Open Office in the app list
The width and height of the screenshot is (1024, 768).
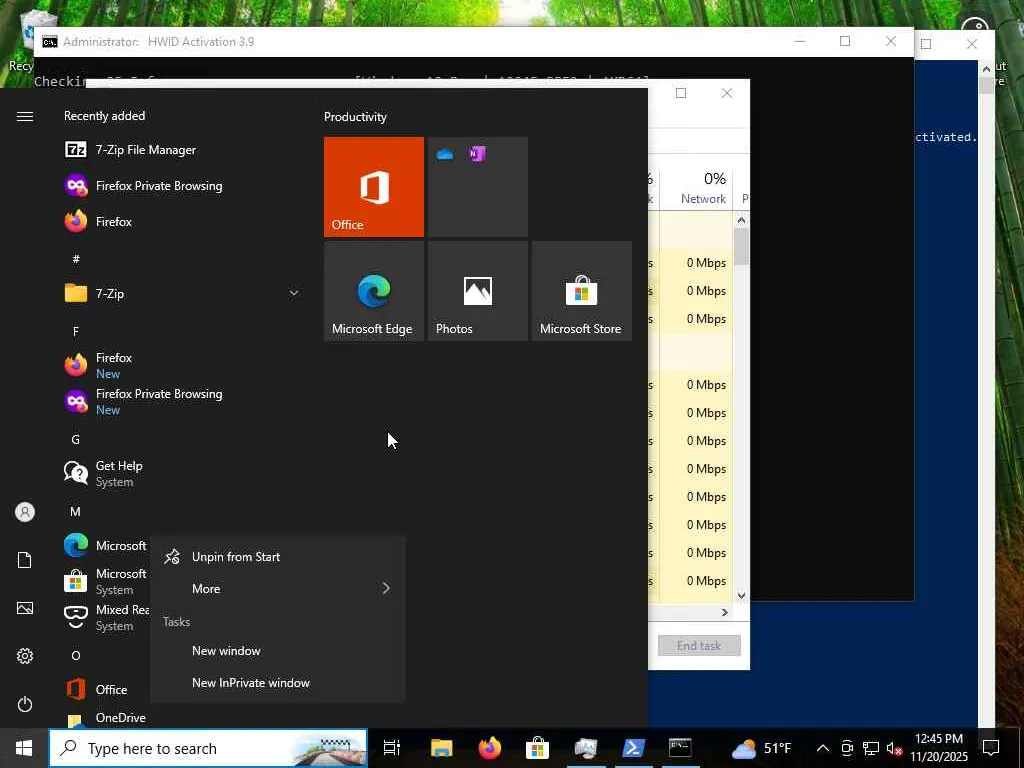(x=104, y=689)
